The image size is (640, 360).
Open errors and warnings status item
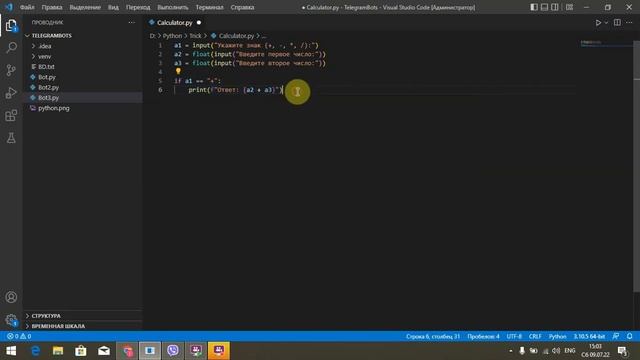pos(19,336)
